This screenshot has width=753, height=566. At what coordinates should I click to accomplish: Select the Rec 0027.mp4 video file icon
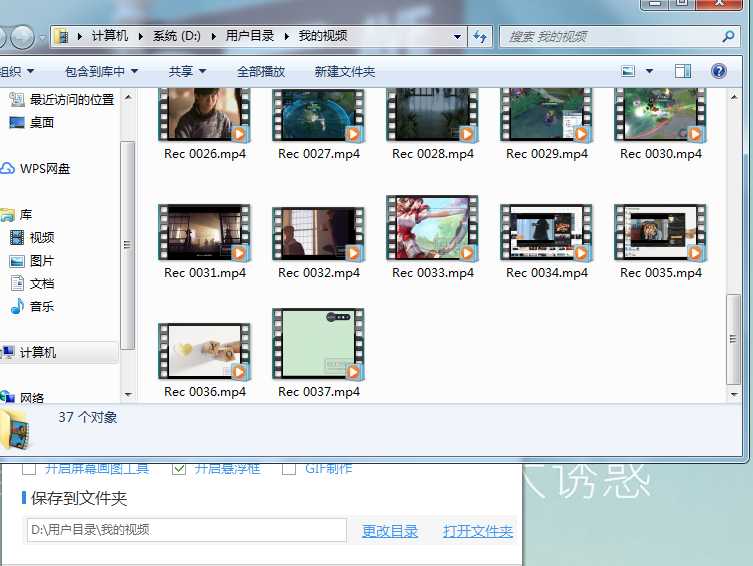pyautogui.click(x=318, y=115)
